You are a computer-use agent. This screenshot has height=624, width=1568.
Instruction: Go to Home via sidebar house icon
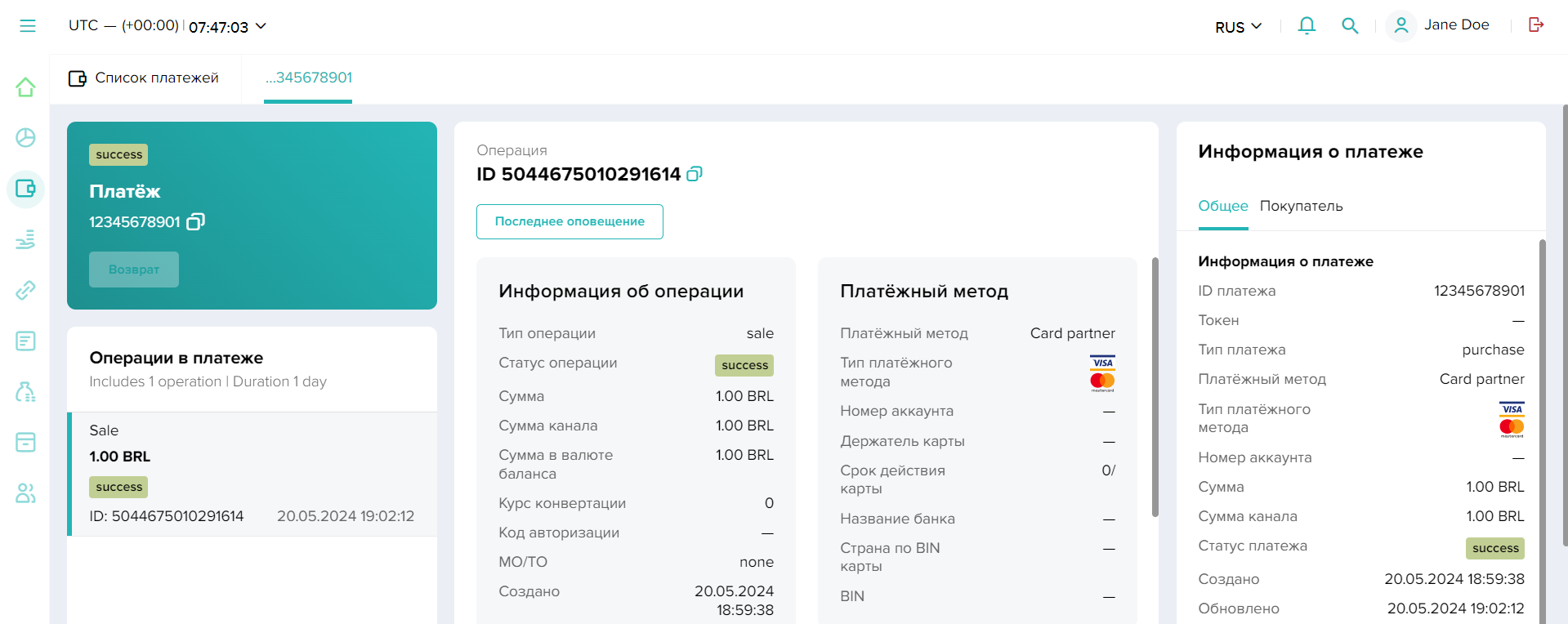tap(26, 87)
